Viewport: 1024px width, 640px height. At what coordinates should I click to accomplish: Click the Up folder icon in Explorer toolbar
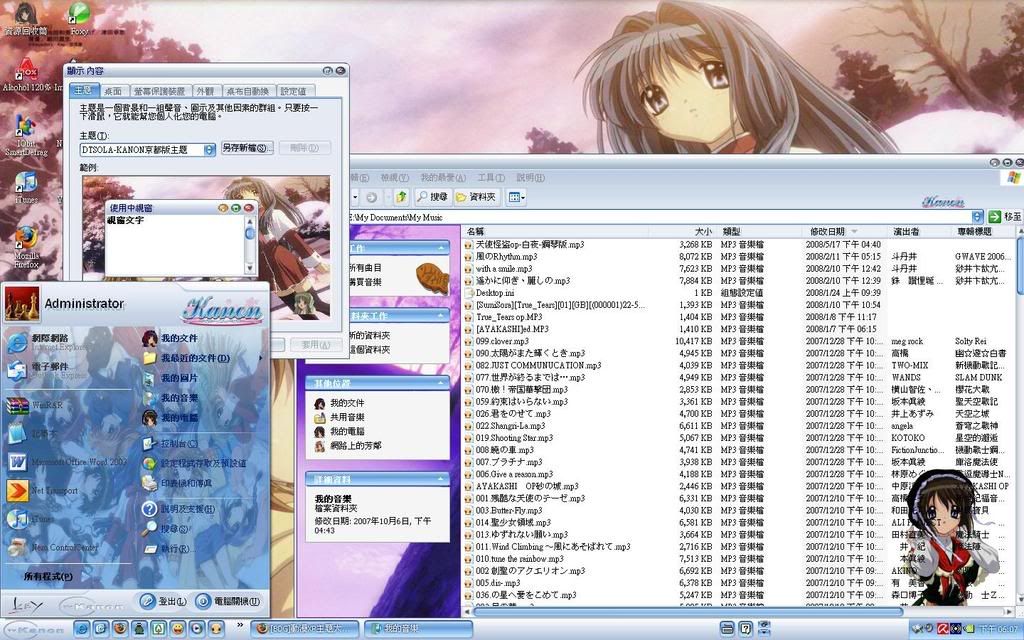coord(401,197)
